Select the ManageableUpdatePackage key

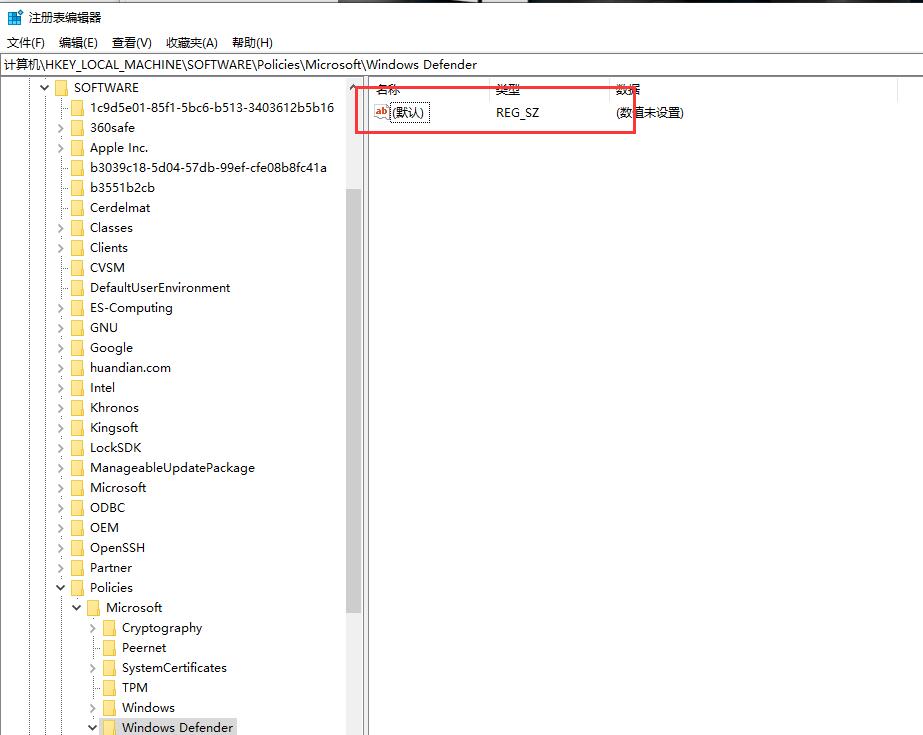(x=172, y=468)
